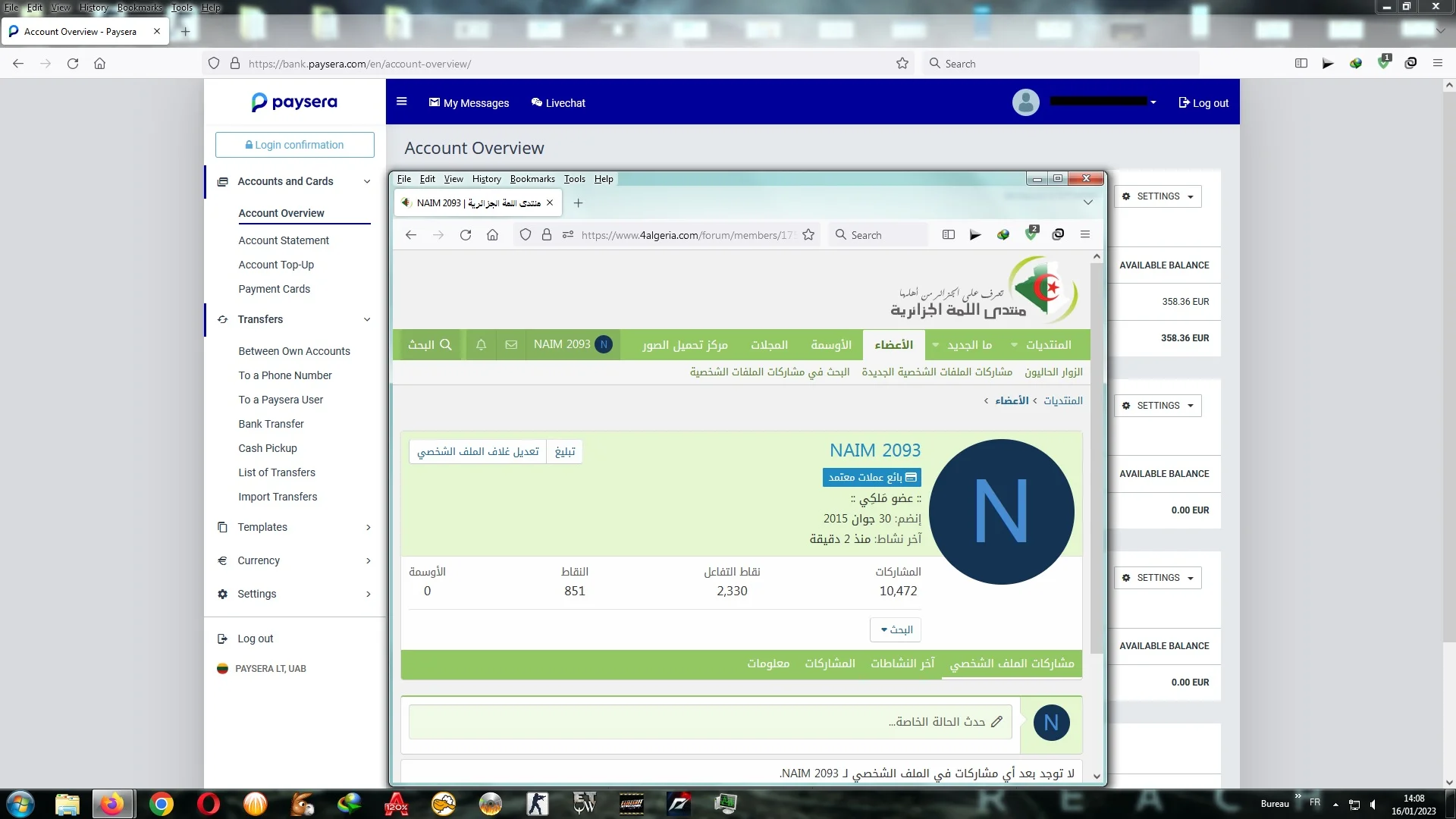Click the forum notifications bell icon
The image size is (1456, 819).
pos(481,345)
